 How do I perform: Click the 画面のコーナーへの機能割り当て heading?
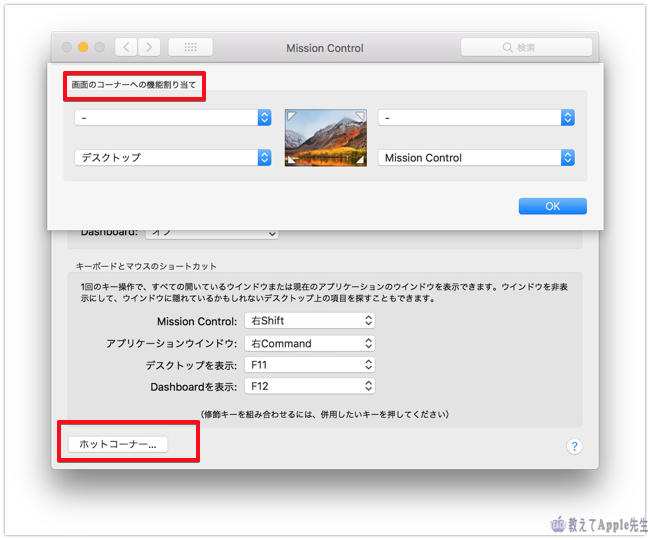coord(133,85)
